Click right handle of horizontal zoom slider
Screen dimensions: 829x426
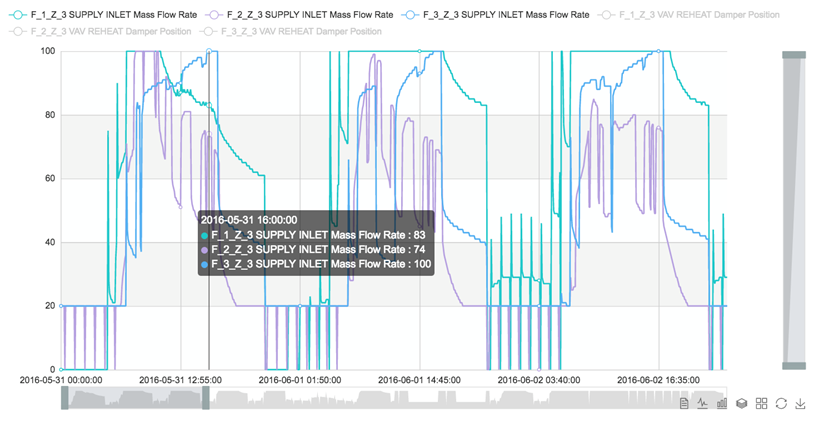[x=207, y=398]
